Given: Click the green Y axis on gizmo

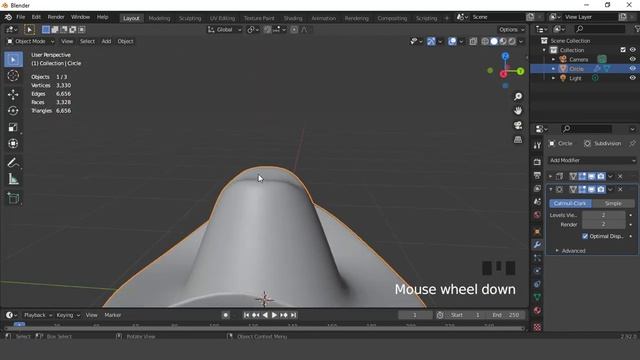Looking at the screenshot, I should 520,71.
